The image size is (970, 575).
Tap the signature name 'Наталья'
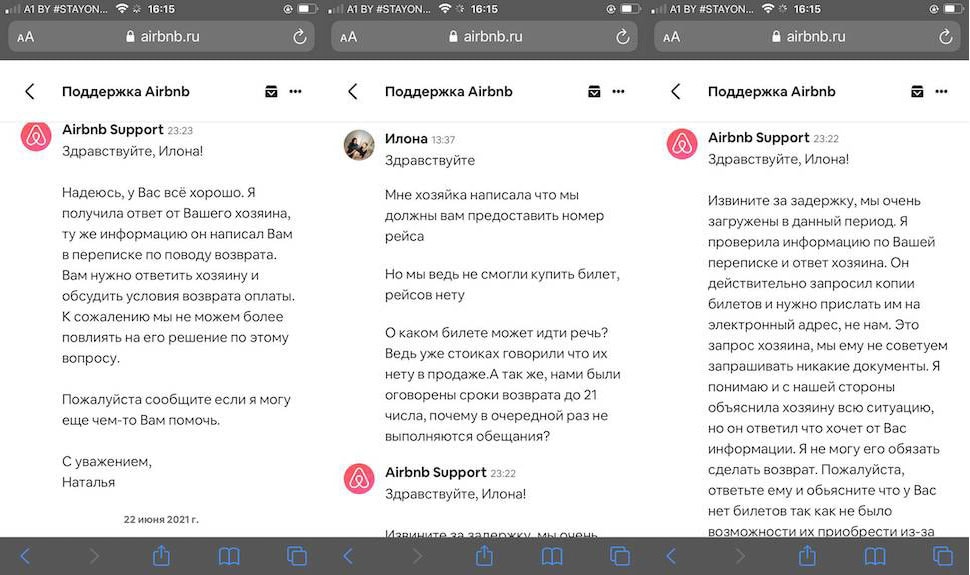click(x=88, y=482)
